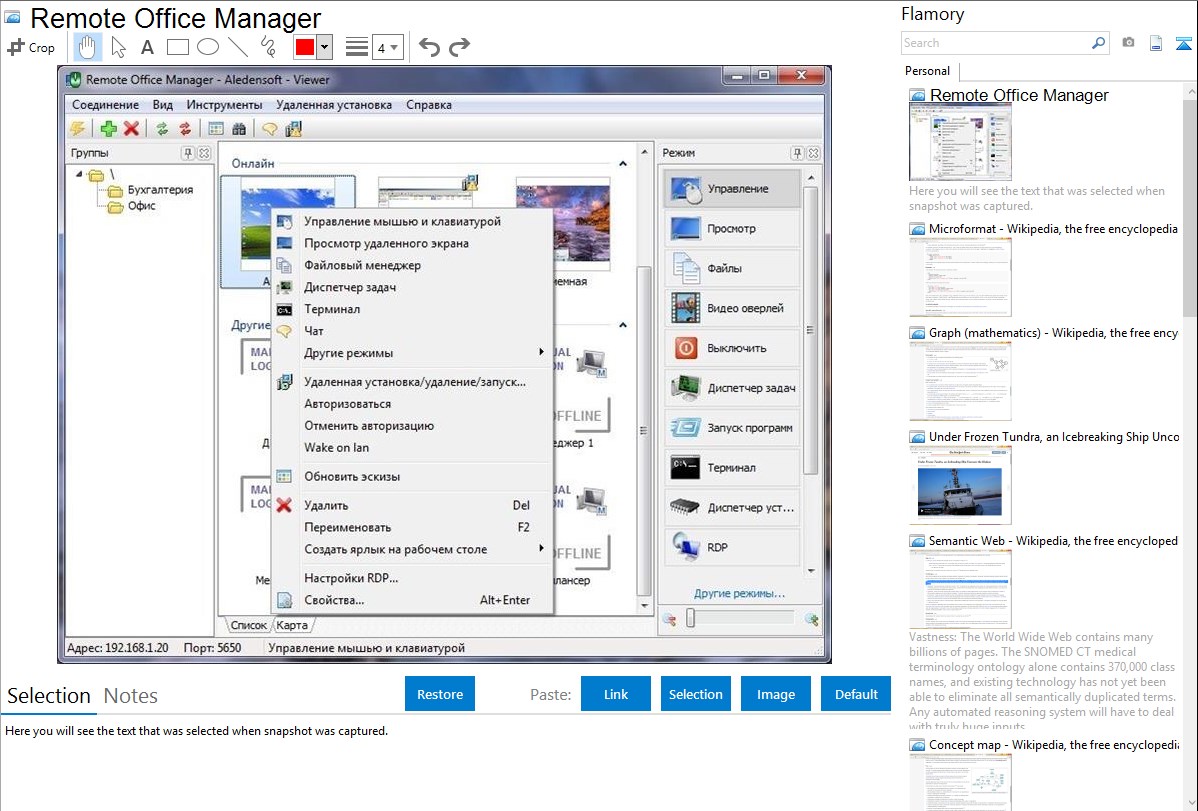
Task: Choose Файловый менеджер in context menu
Action: point(413,265)
